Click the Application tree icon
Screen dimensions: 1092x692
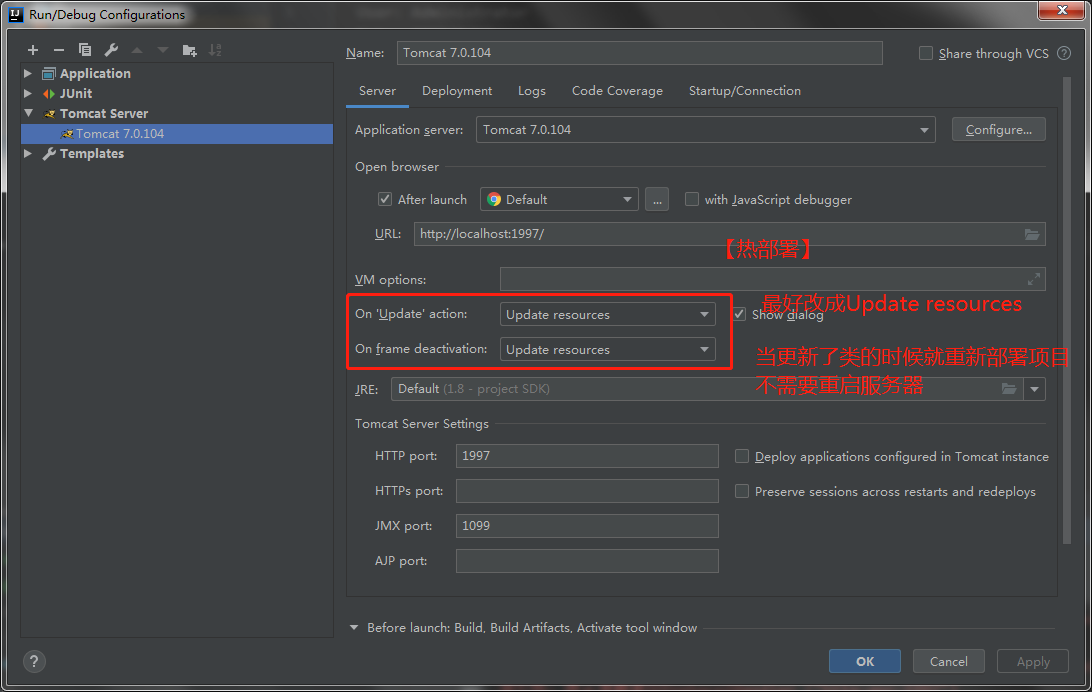point(49,74)
